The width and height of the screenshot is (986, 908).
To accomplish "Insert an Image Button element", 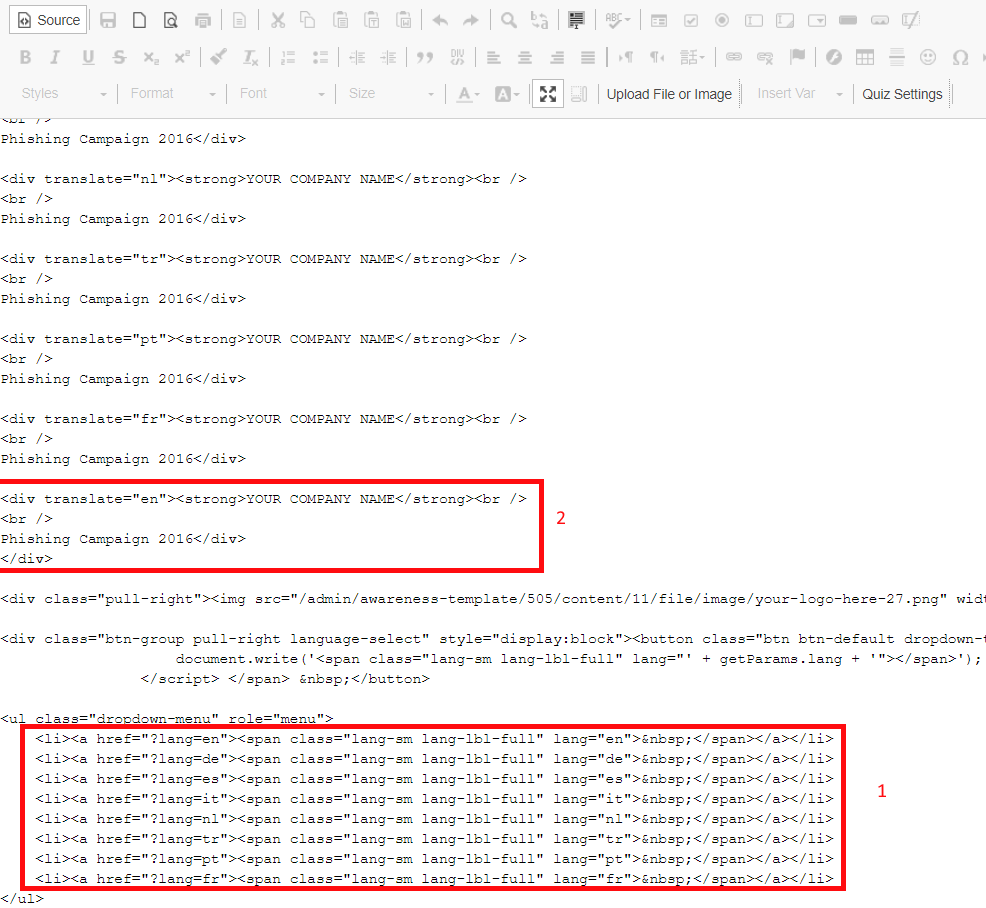I will [x=879, y=20].
